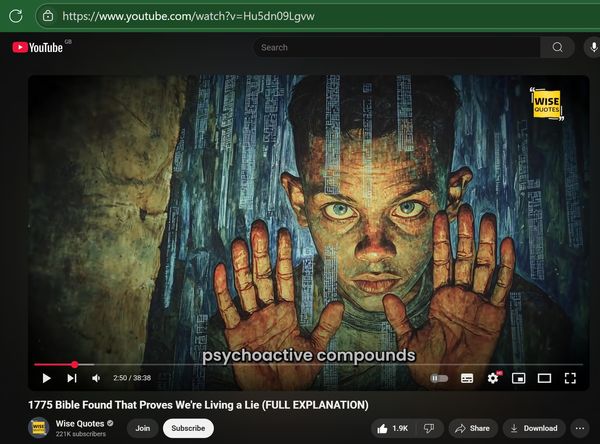Click the Join membership button
Image resolution: width=600 pixels, height=444 pixels.
(142, 428)
